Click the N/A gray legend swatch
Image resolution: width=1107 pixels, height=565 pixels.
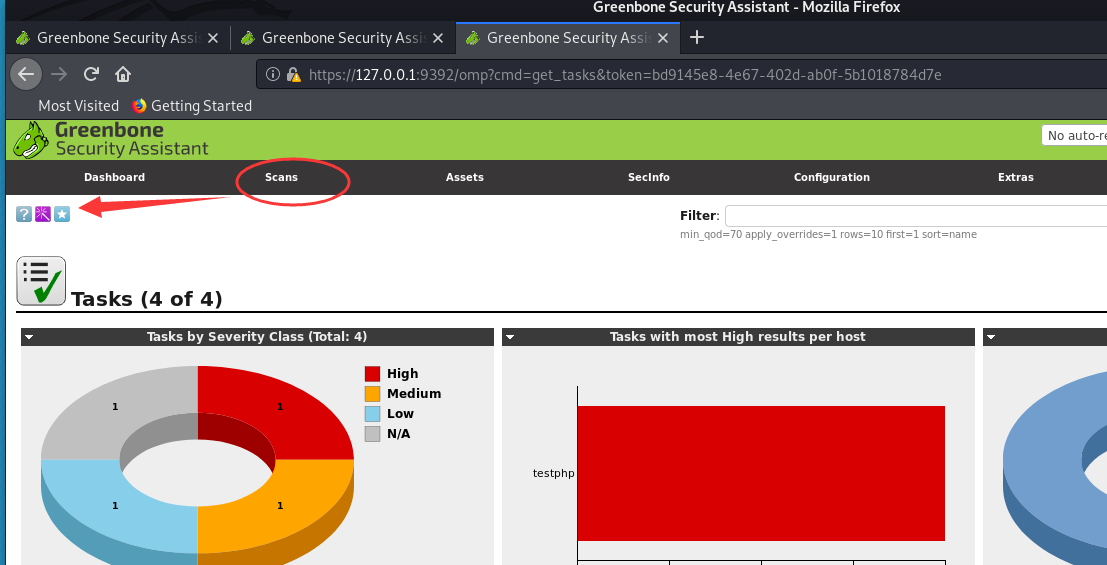click(372, 434)
